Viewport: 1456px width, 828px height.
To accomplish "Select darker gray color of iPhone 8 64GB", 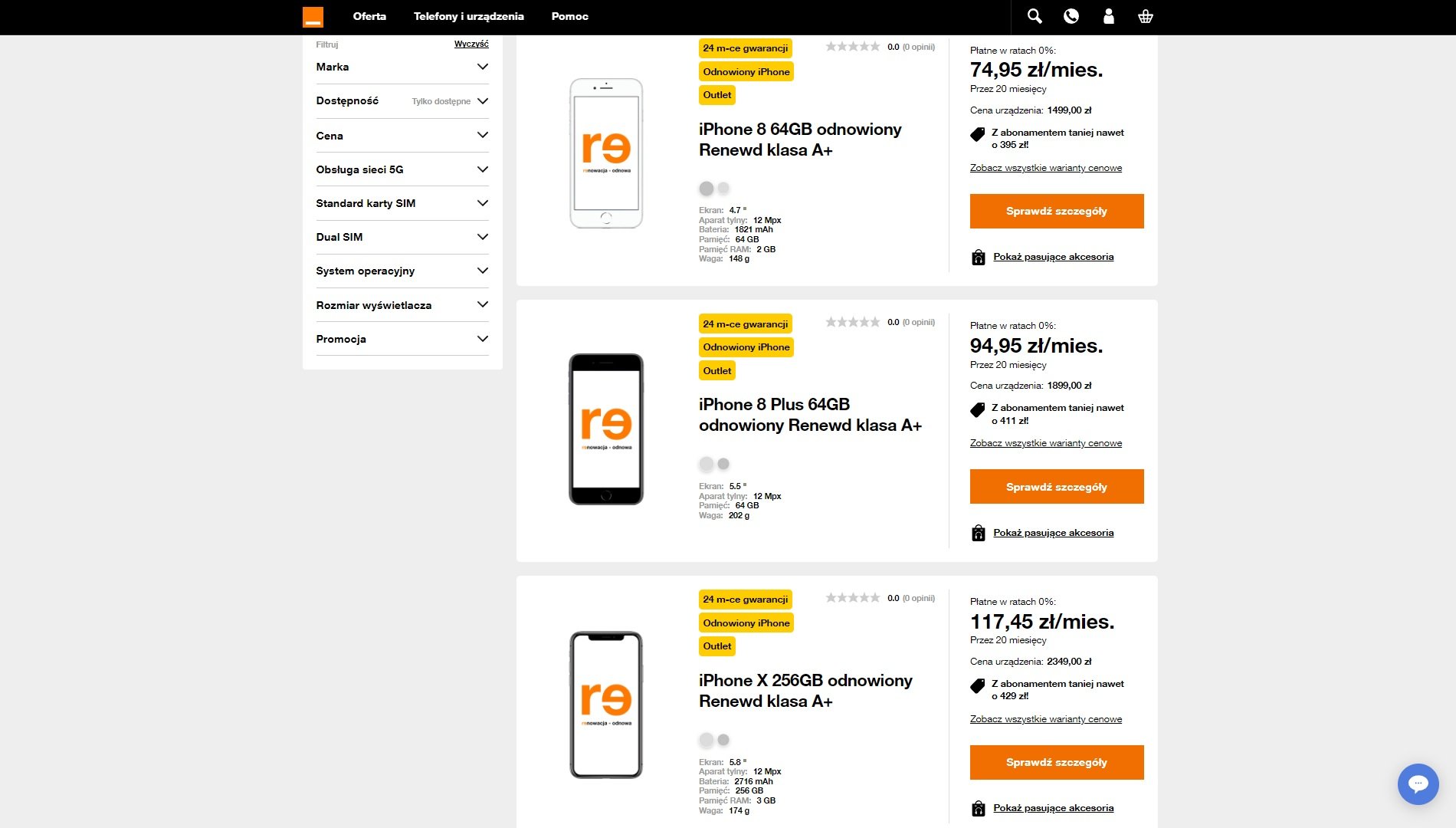I will [x=707, y=189].
